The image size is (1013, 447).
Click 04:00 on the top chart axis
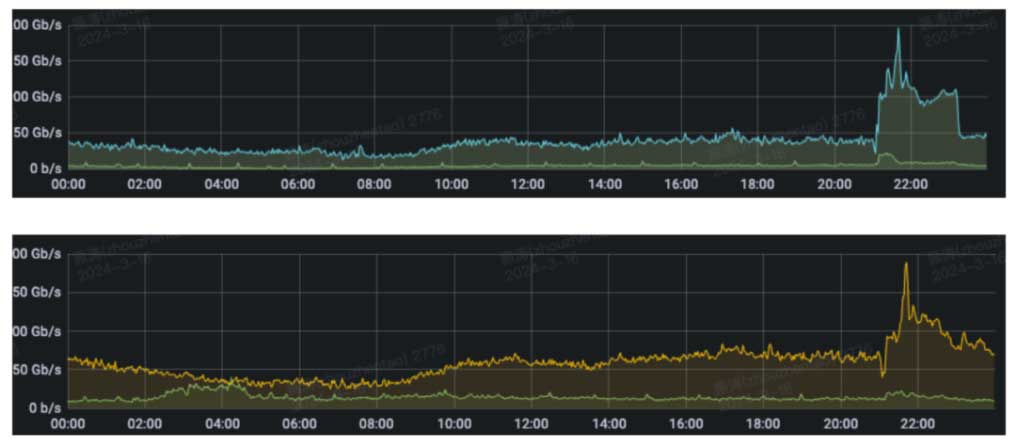tap(221, 184)
